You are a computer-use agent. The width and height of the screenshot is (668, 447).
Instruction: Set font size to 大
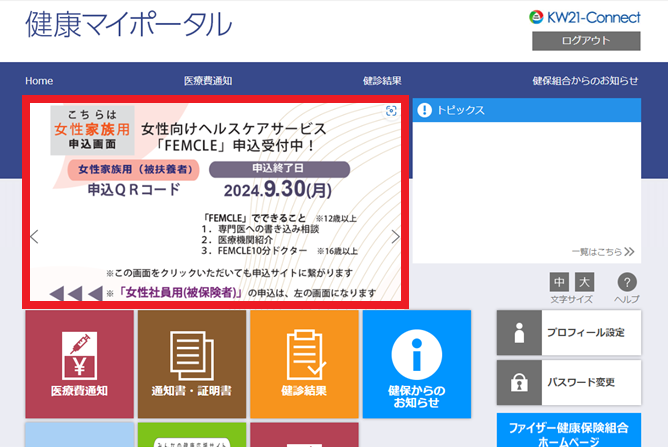[584, 282]
